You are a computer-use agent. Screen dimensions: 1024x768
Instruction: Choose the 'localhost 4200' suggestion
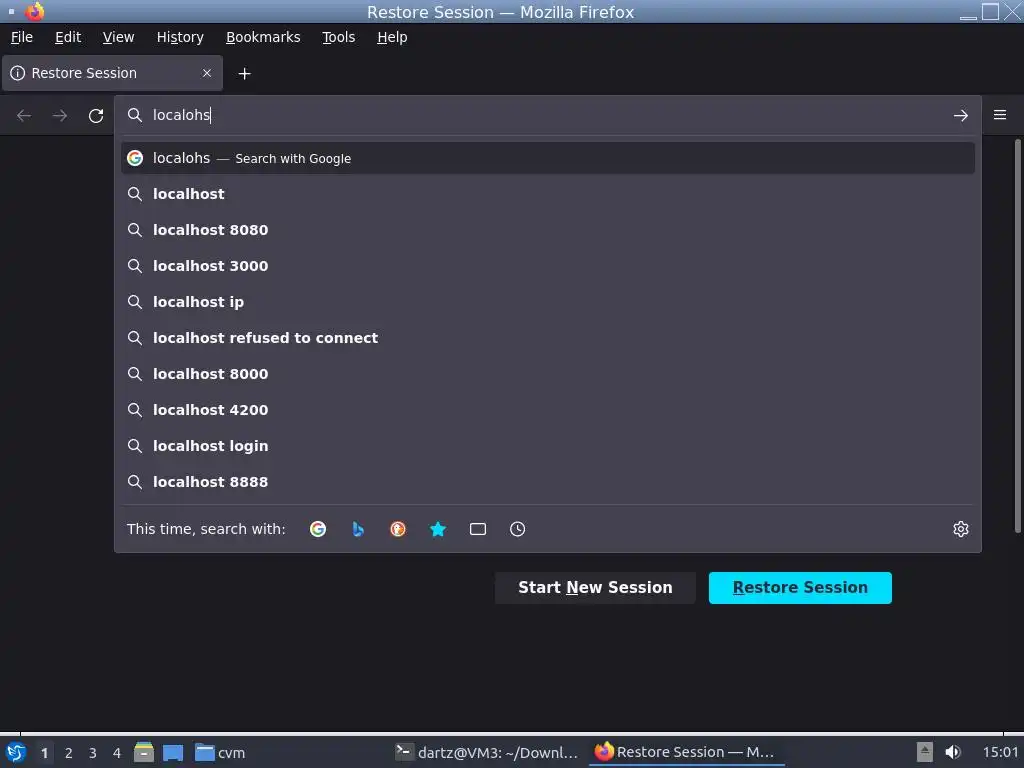click(547, 409)
